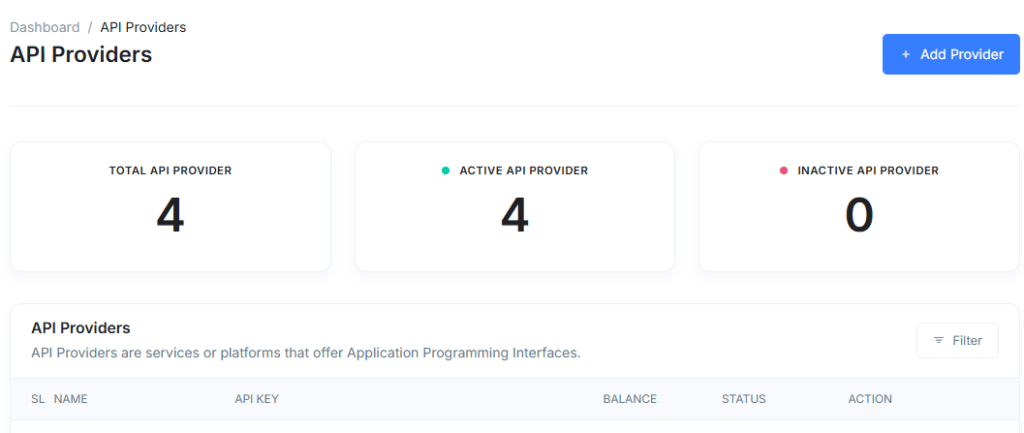Click the STATUS column header
This screenshot has width=1024, height=433.
tap(743, 399)
